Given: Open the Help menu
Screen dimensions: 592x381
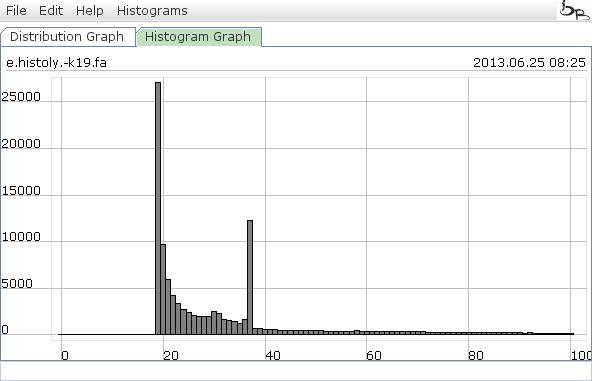Looking at the screenshot, I should point(89,11).
